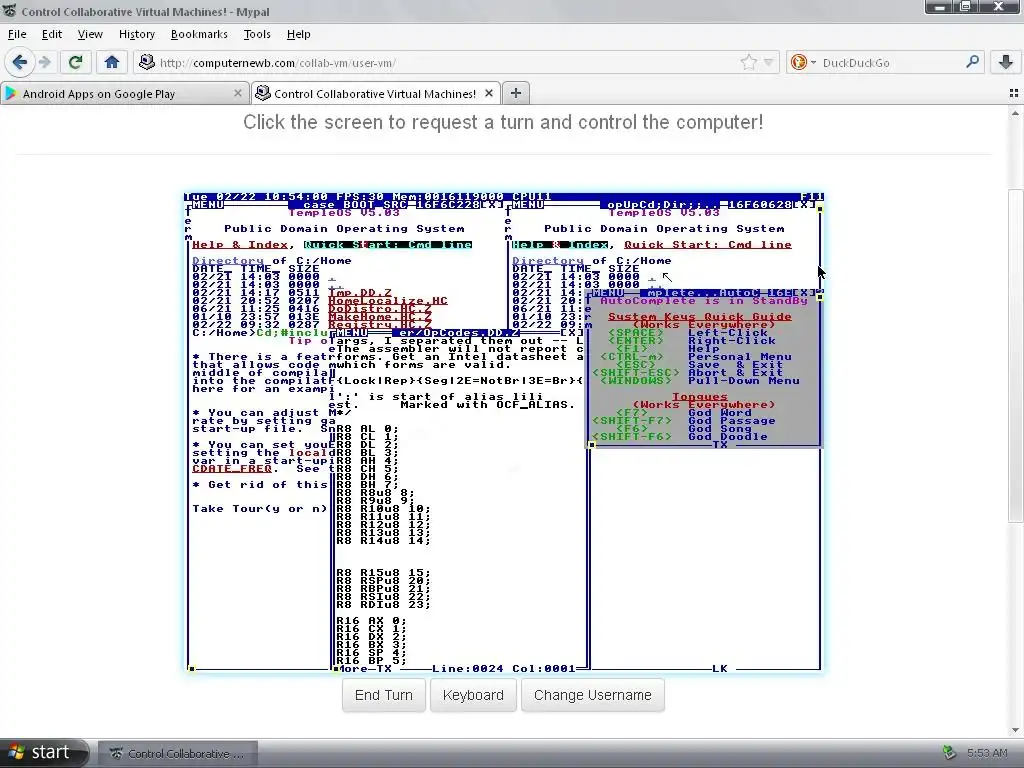Viewport: 1024px width, 768px height.
Task: Click MENU in the AutoComplete window
Action: pos(607,293)
